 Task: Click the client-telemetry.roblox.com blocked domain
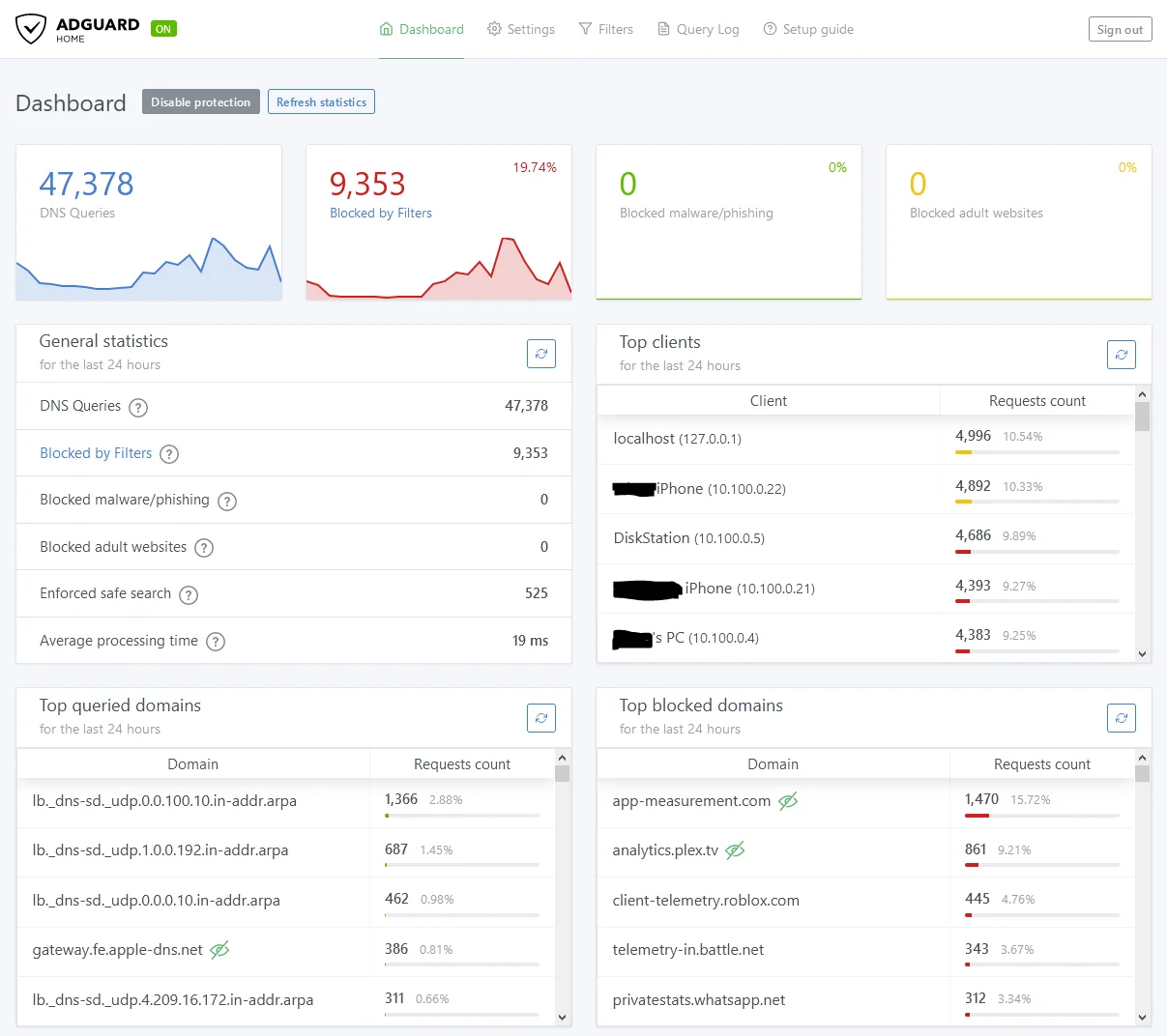pos(706,901)
